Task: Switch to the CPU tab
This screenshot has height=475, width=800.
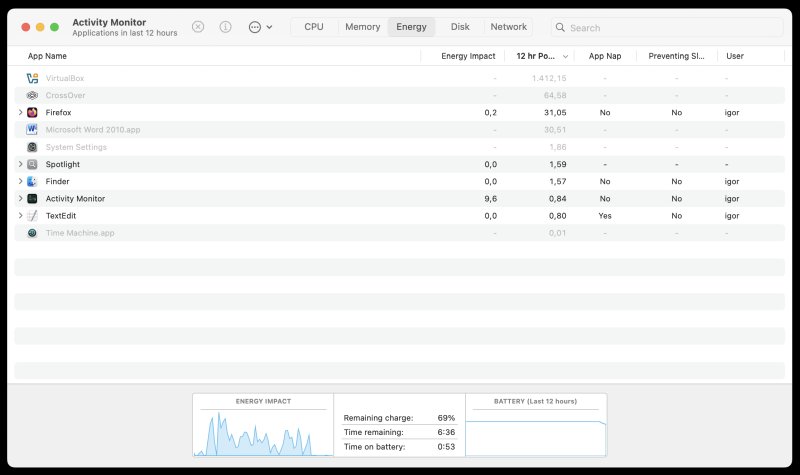Action: pos(314,27)
